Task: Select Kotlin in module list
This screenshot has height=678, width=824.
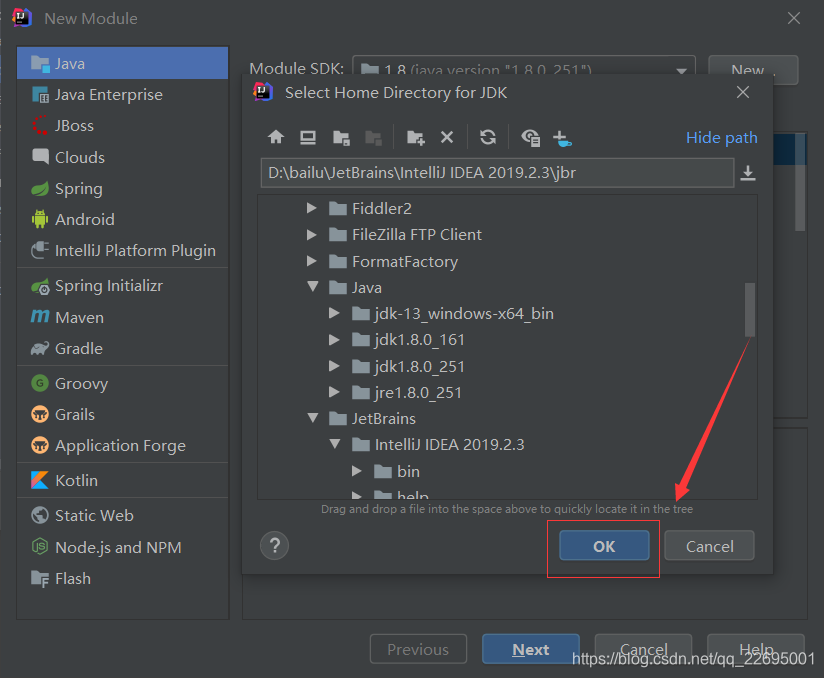Action: pos(122,480)
